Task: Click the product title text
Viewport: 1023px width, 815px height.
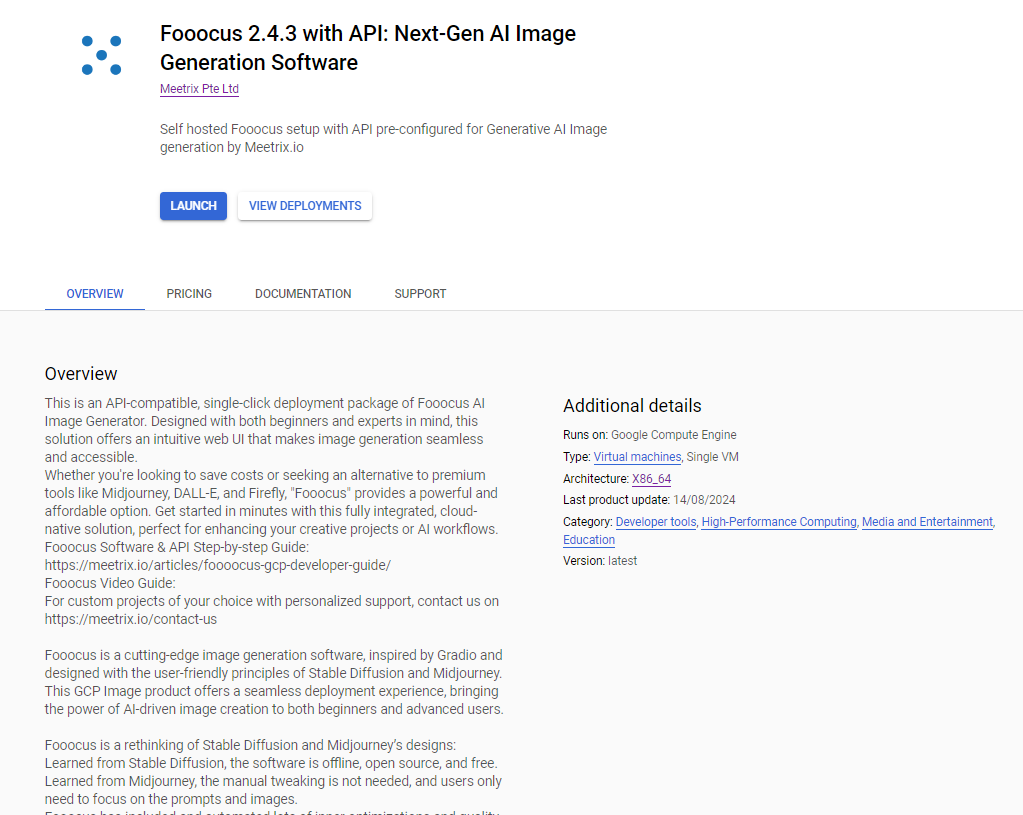Action: (367, 47)
